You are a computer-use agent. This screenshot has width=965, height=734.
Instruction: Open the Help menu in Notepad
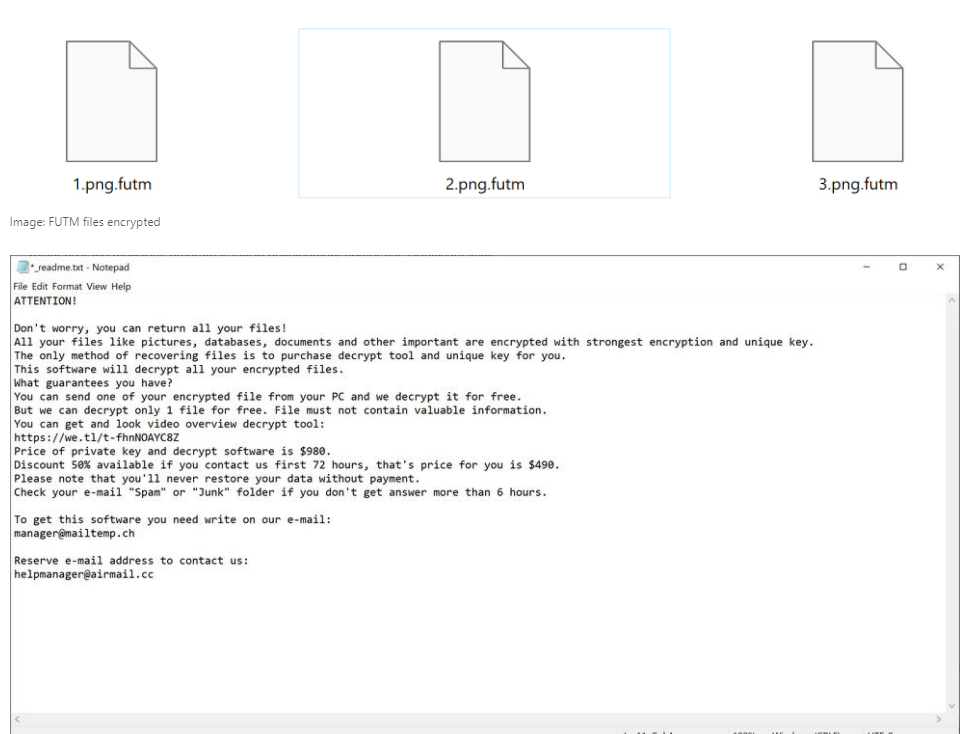[121, 286]
